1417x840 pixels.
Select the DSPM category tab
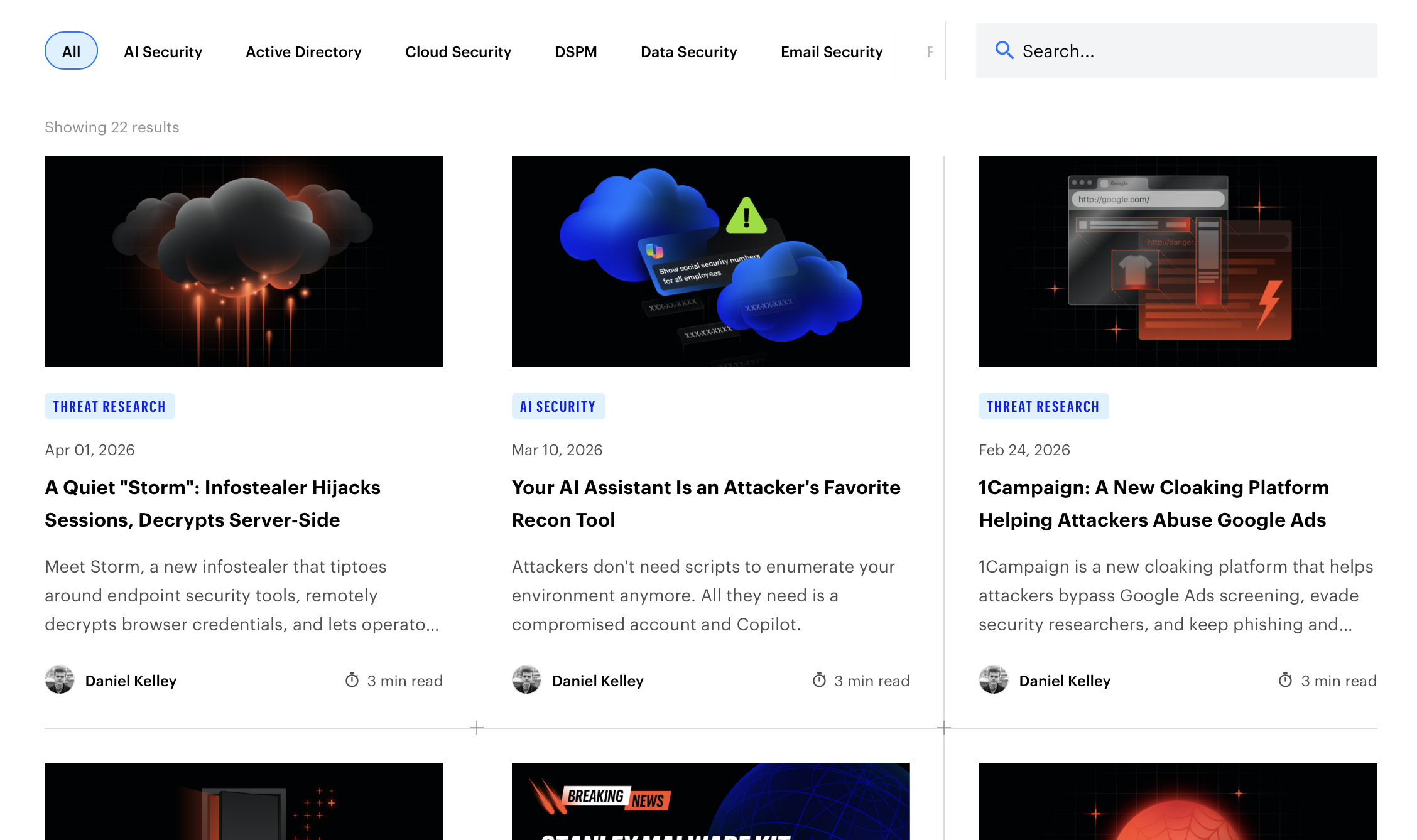(x=575, y=51)
